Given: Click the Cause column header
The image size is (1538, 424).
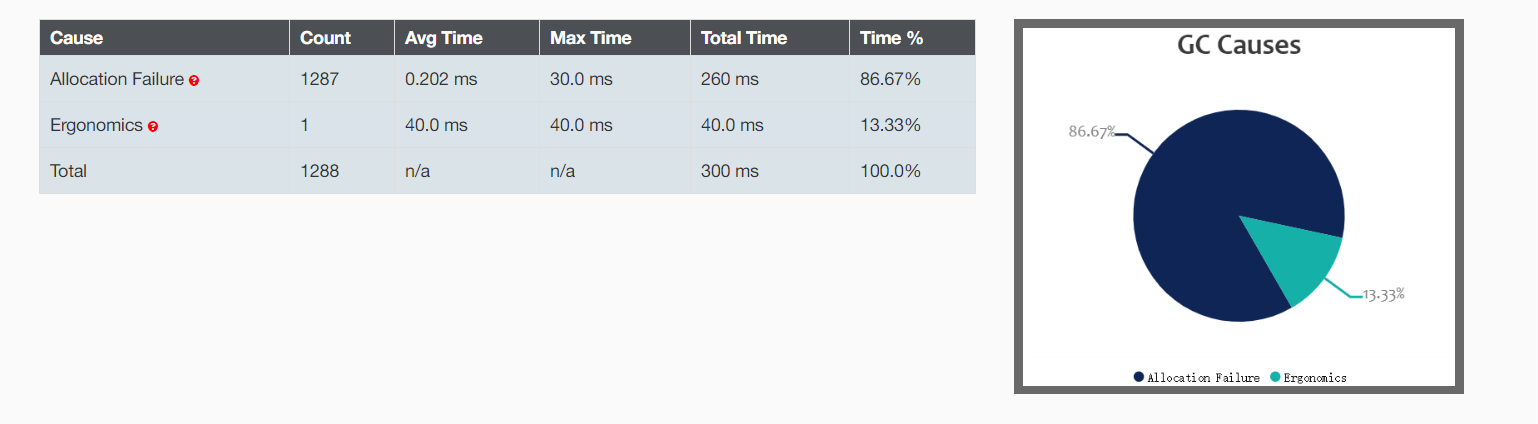Looking at the screenshot, I should point(77,38).
